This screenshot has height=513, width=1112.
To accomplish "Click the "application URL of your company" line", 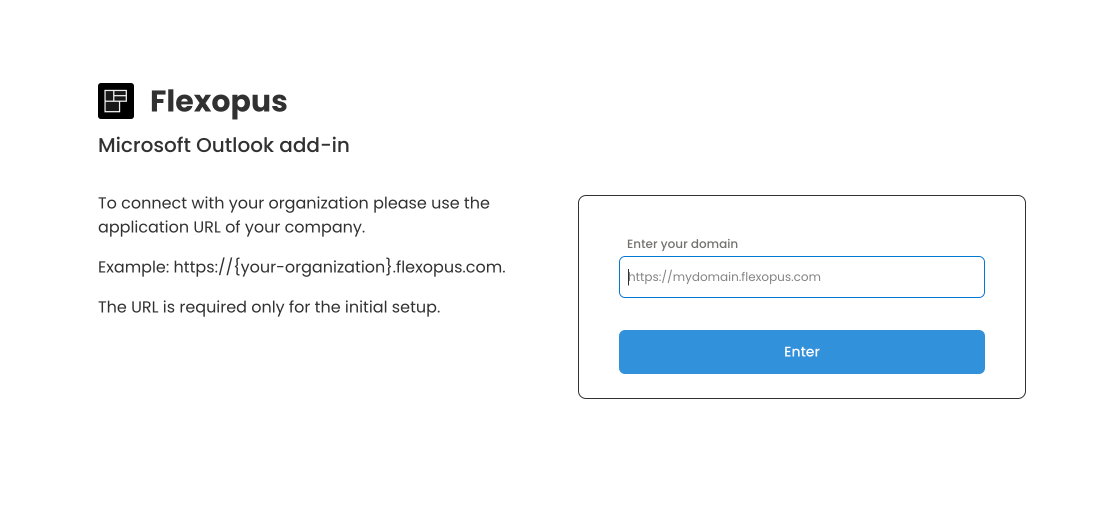I will click(x=231, y=227).
